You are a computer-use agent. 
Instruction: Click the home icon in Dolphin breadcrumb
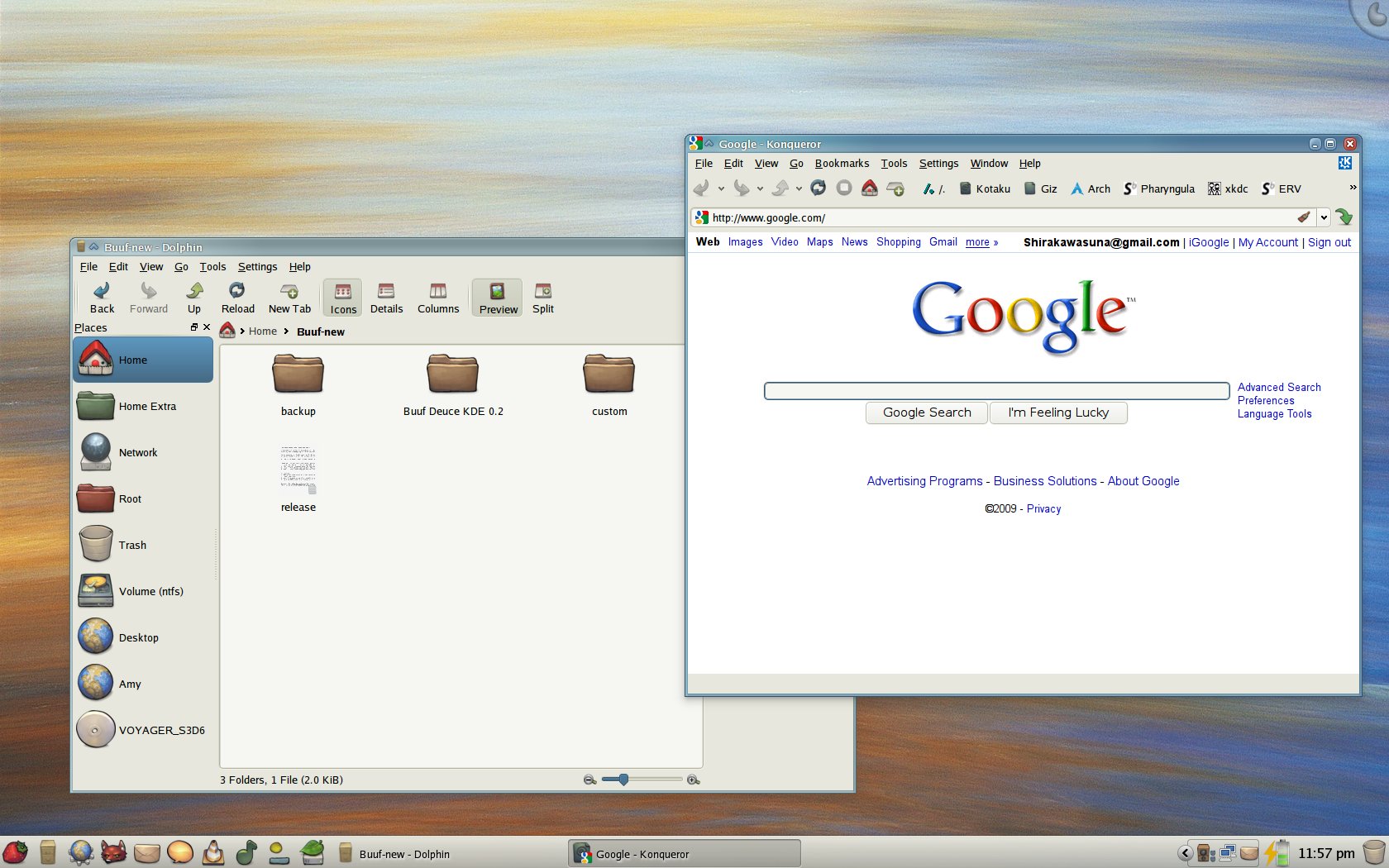pyautogui.click(x=227, y=331)
